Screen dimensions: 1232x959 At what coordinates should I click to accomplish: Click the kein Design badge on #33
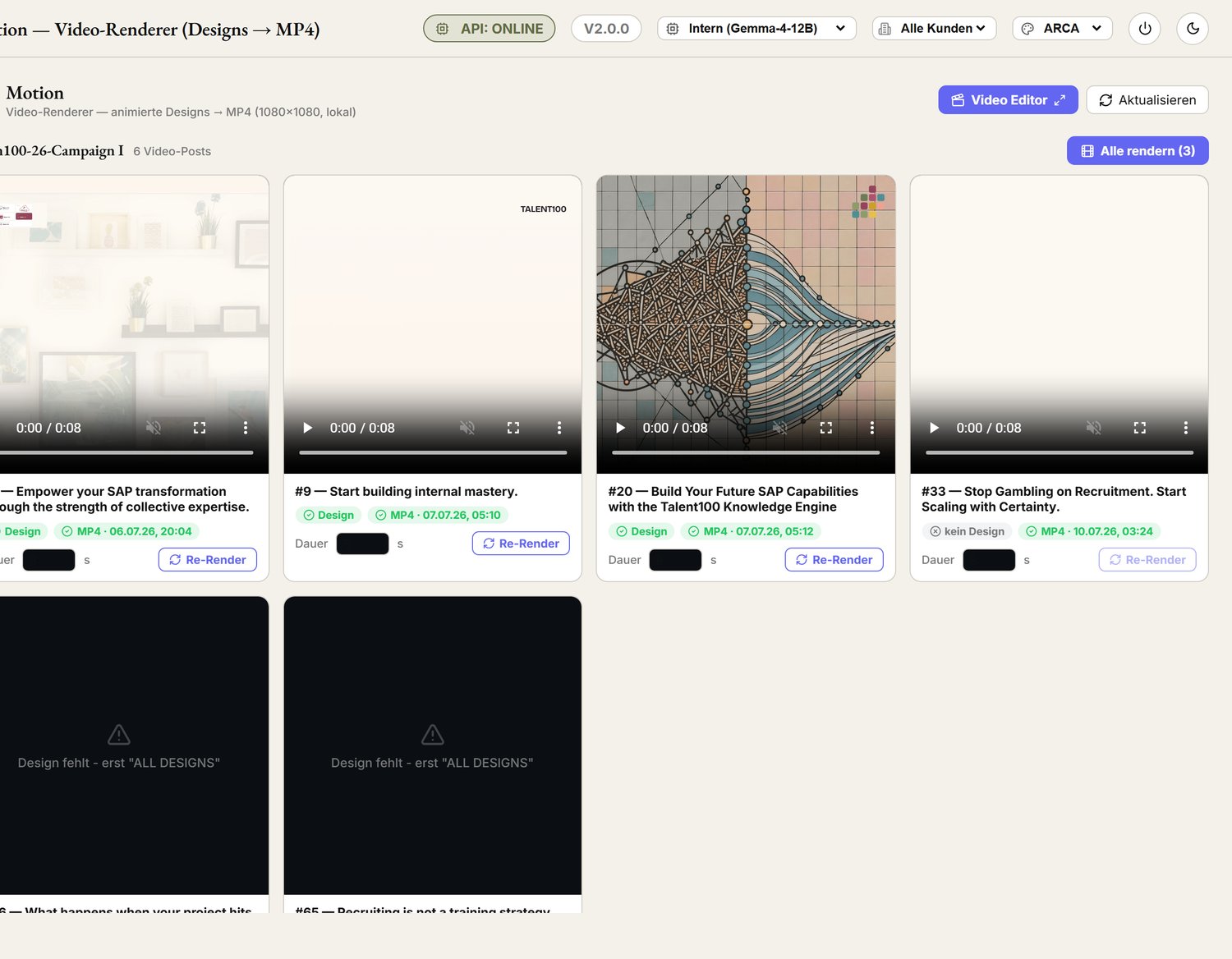click(x=967, y=531)
